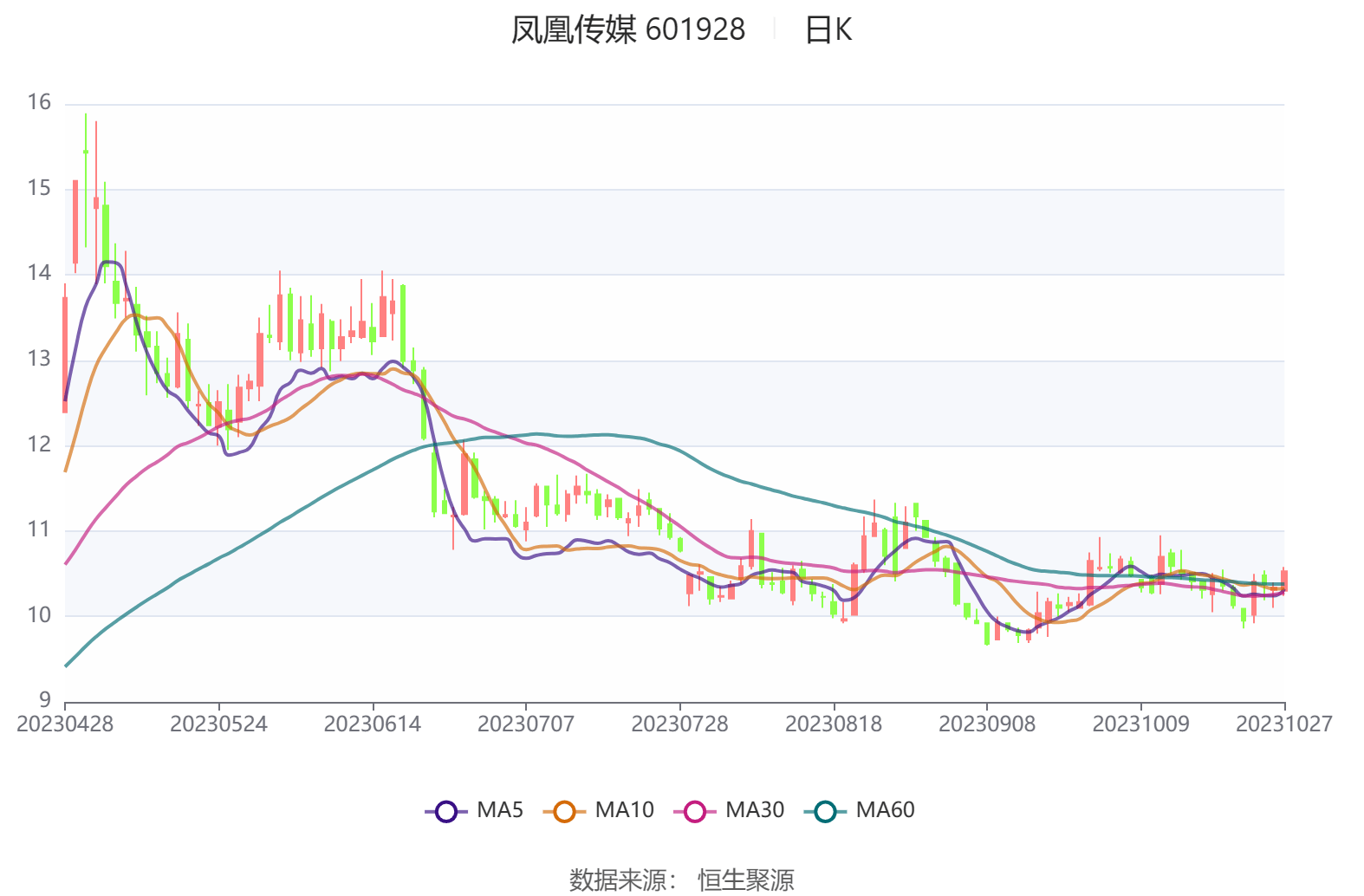Click the 20230428 date axis label
This screenshot has width=1364, height=896.
65,724
